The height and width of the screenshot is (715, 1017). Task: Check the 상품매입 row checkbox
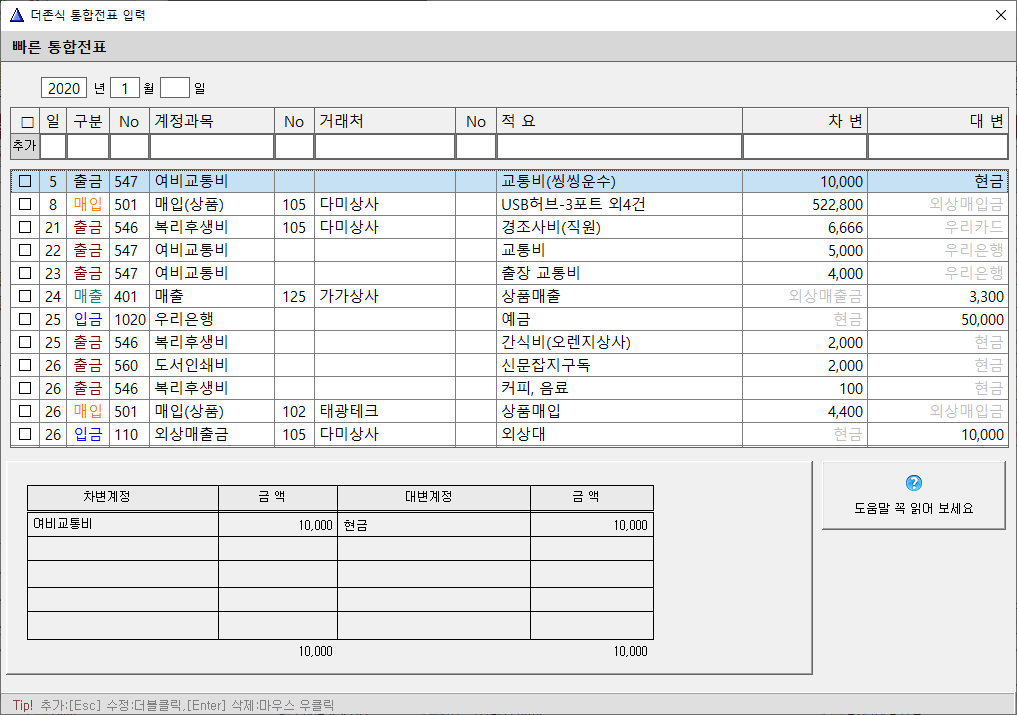click(25, 411)
